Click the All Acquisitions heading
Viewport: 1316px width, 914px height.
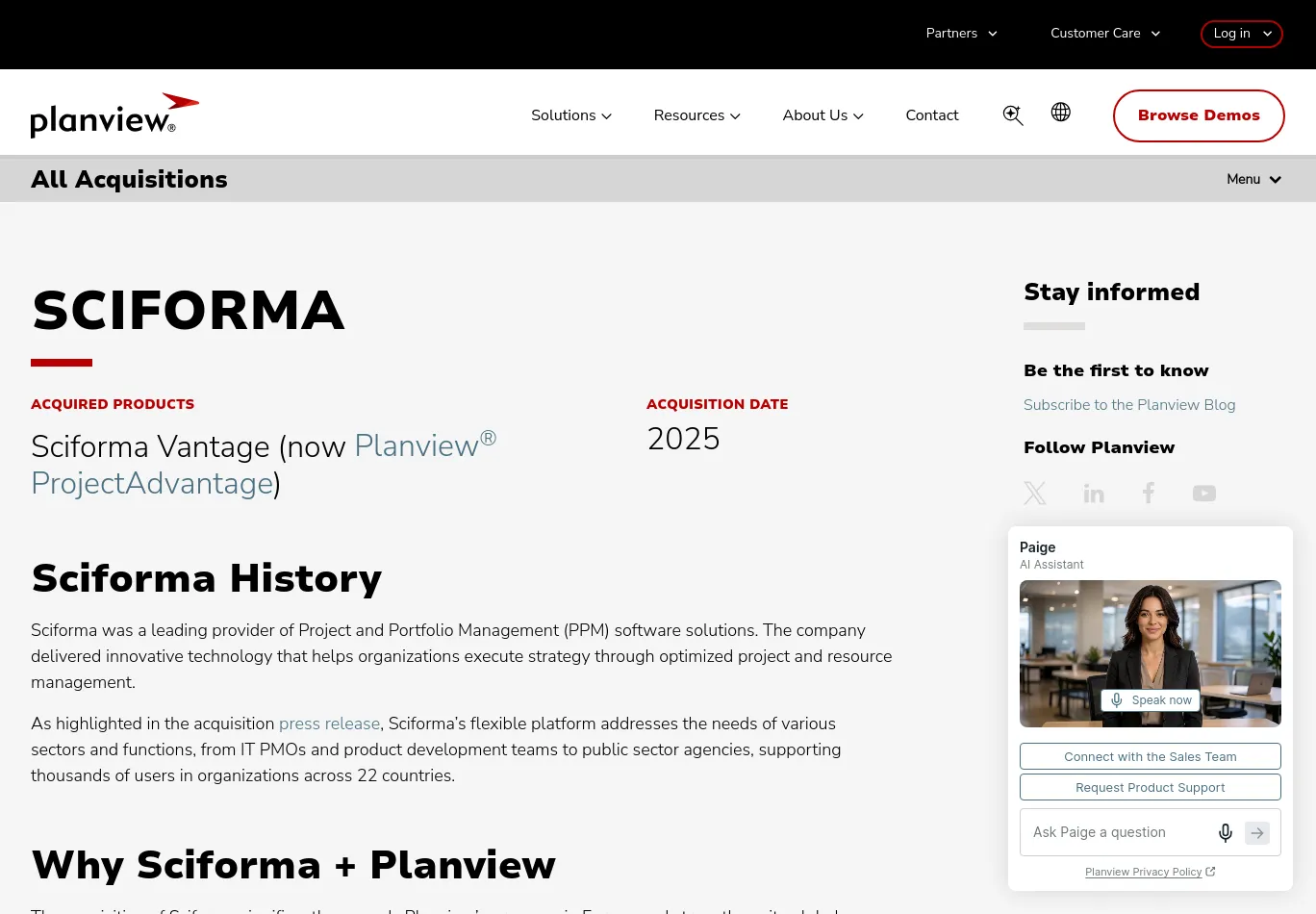[129, 180]
